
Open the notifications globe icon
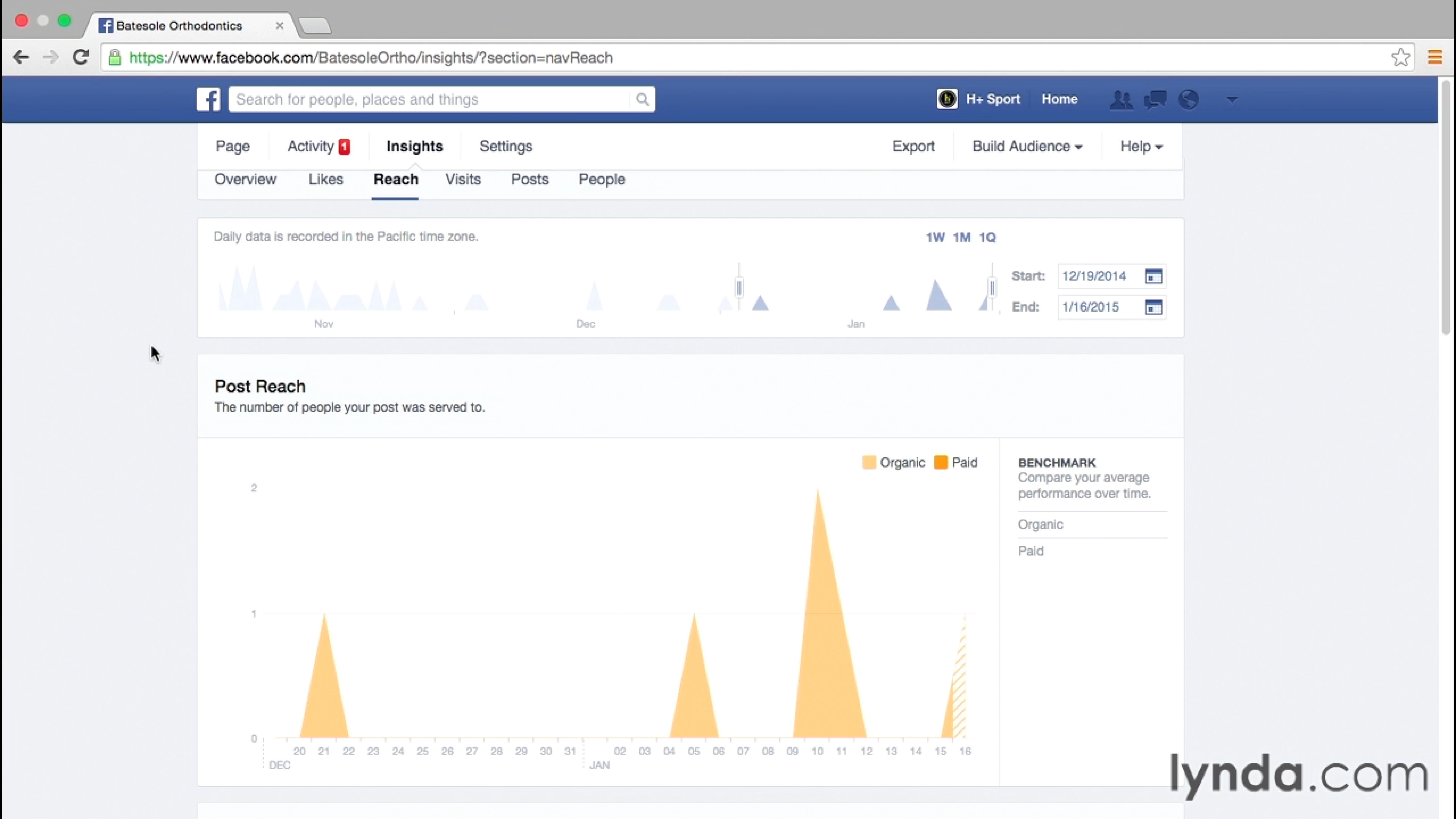[1189, 99]
